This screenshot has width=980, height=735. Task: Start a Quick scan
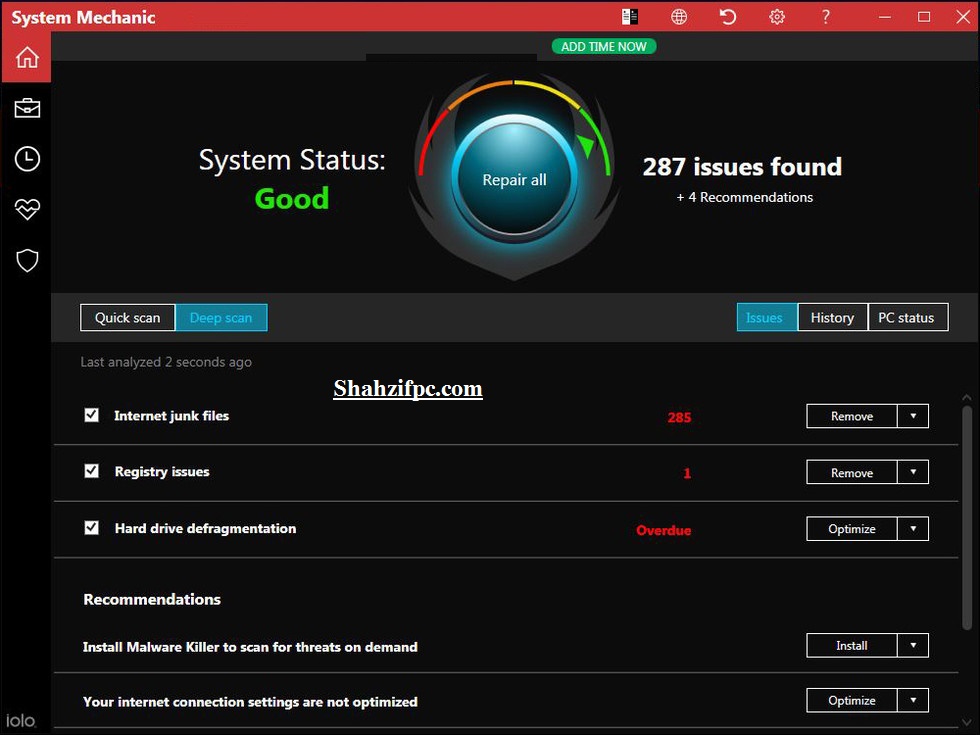pyautogui.click(x=127, y=317)
